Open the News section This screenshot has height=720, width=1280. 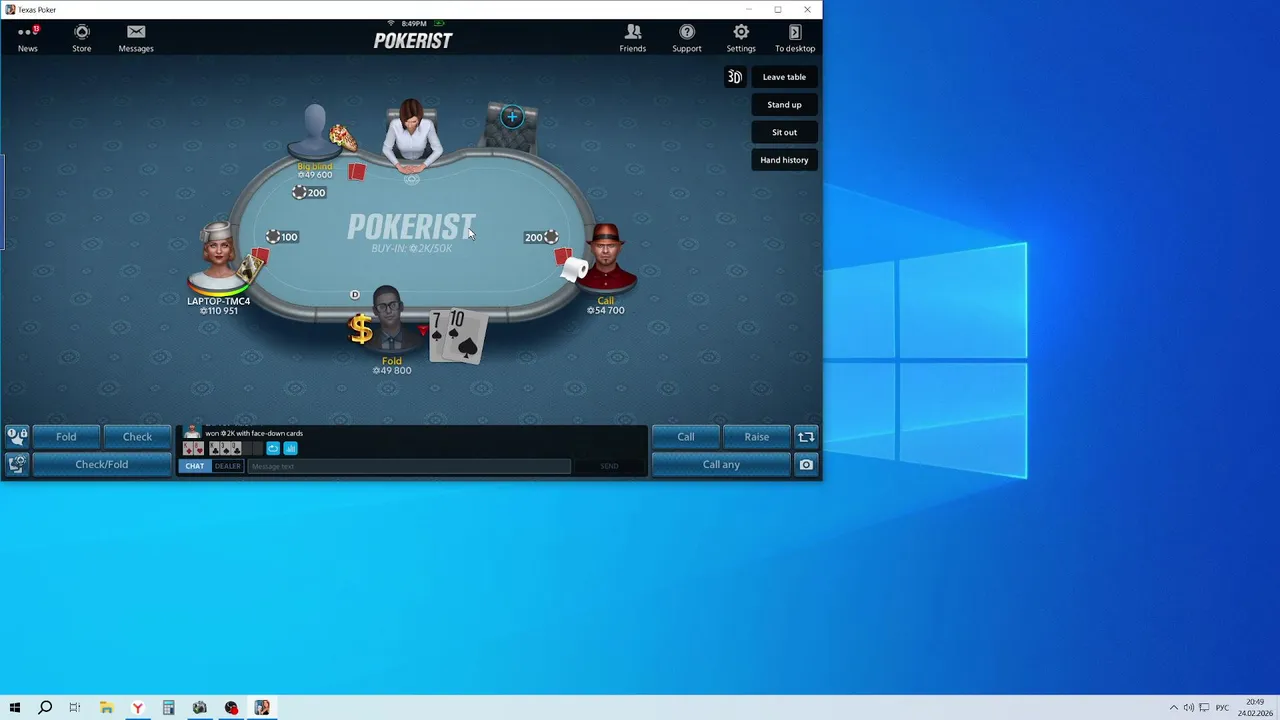[28, 38]
